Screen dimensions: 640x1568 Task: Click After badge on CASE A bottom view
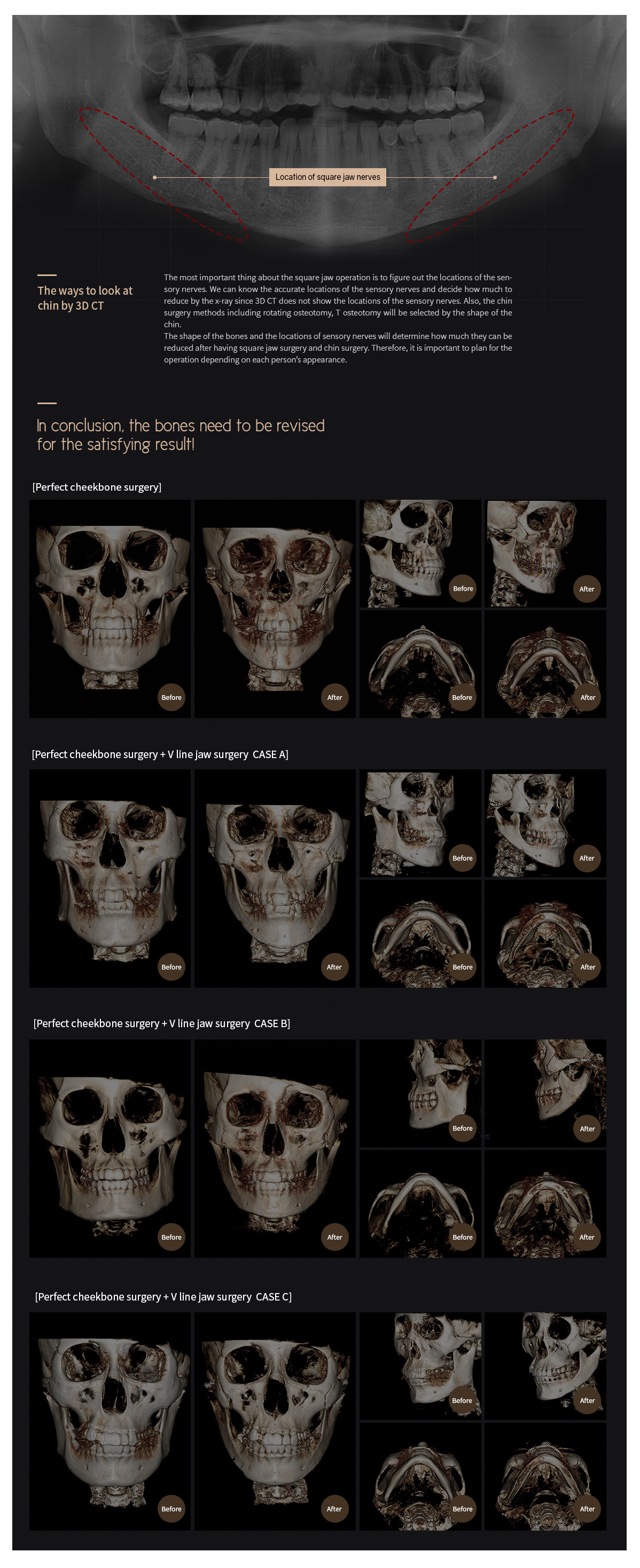tap(588, 967)
